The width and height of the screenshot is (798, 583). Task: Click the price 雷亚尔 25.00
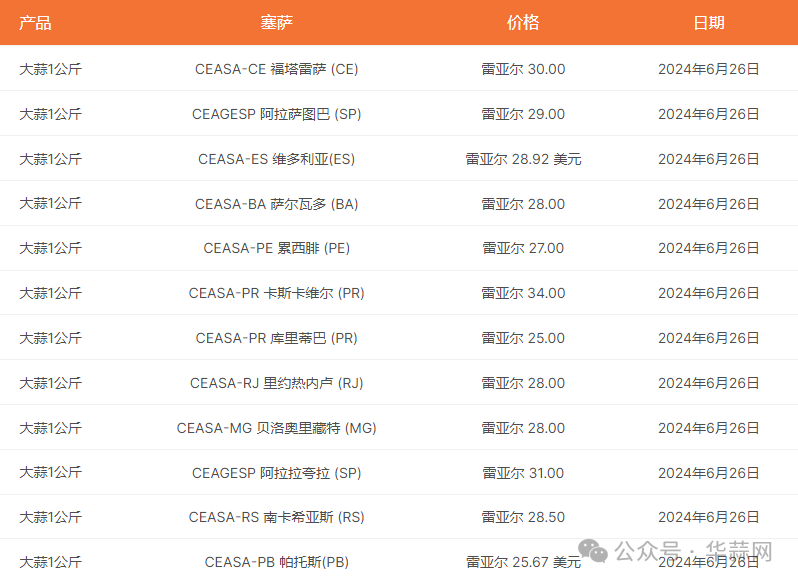(x=523, y=338)
